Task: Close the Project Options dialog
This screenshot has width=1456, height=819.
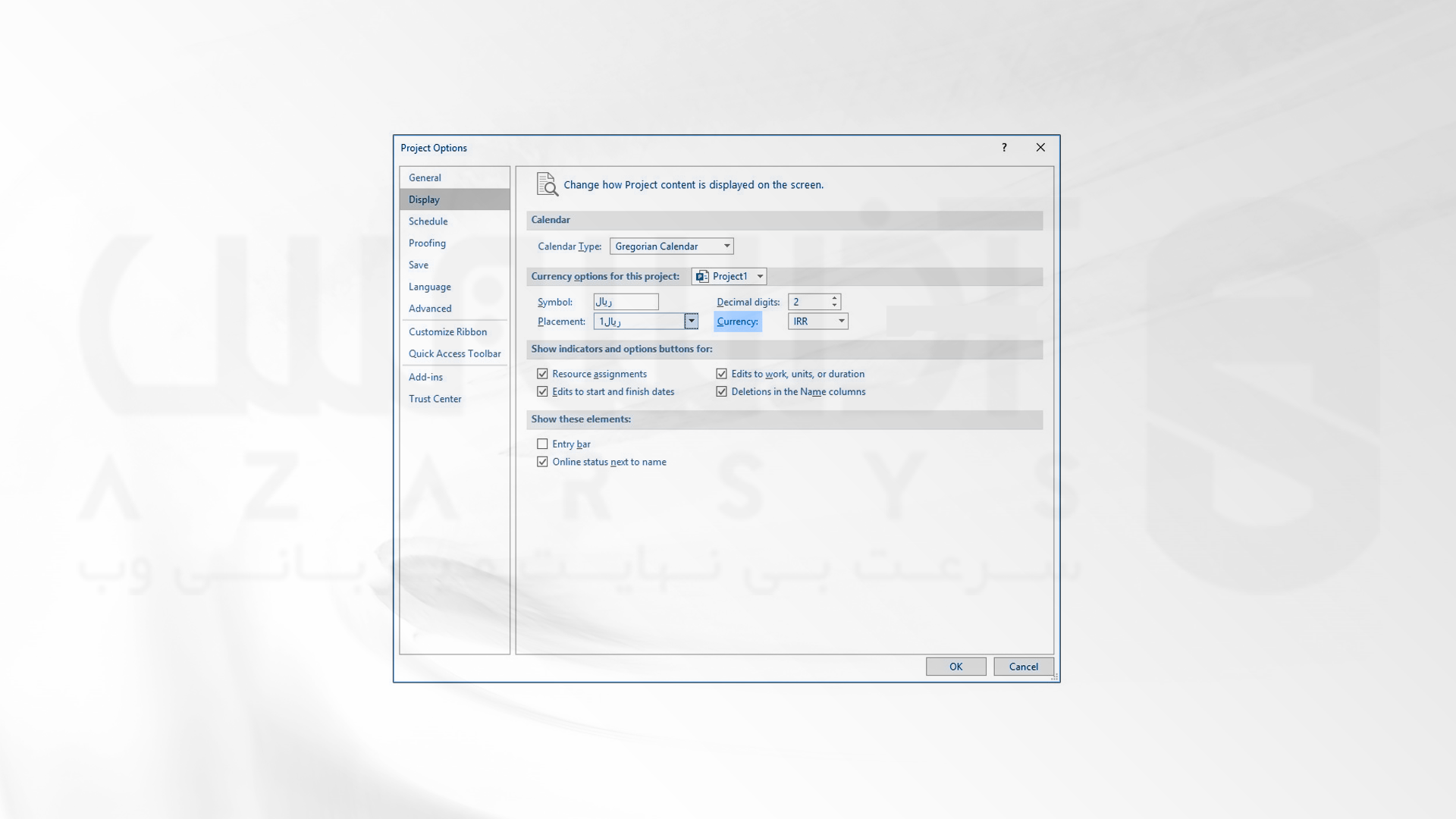Action: (1040, 148)
